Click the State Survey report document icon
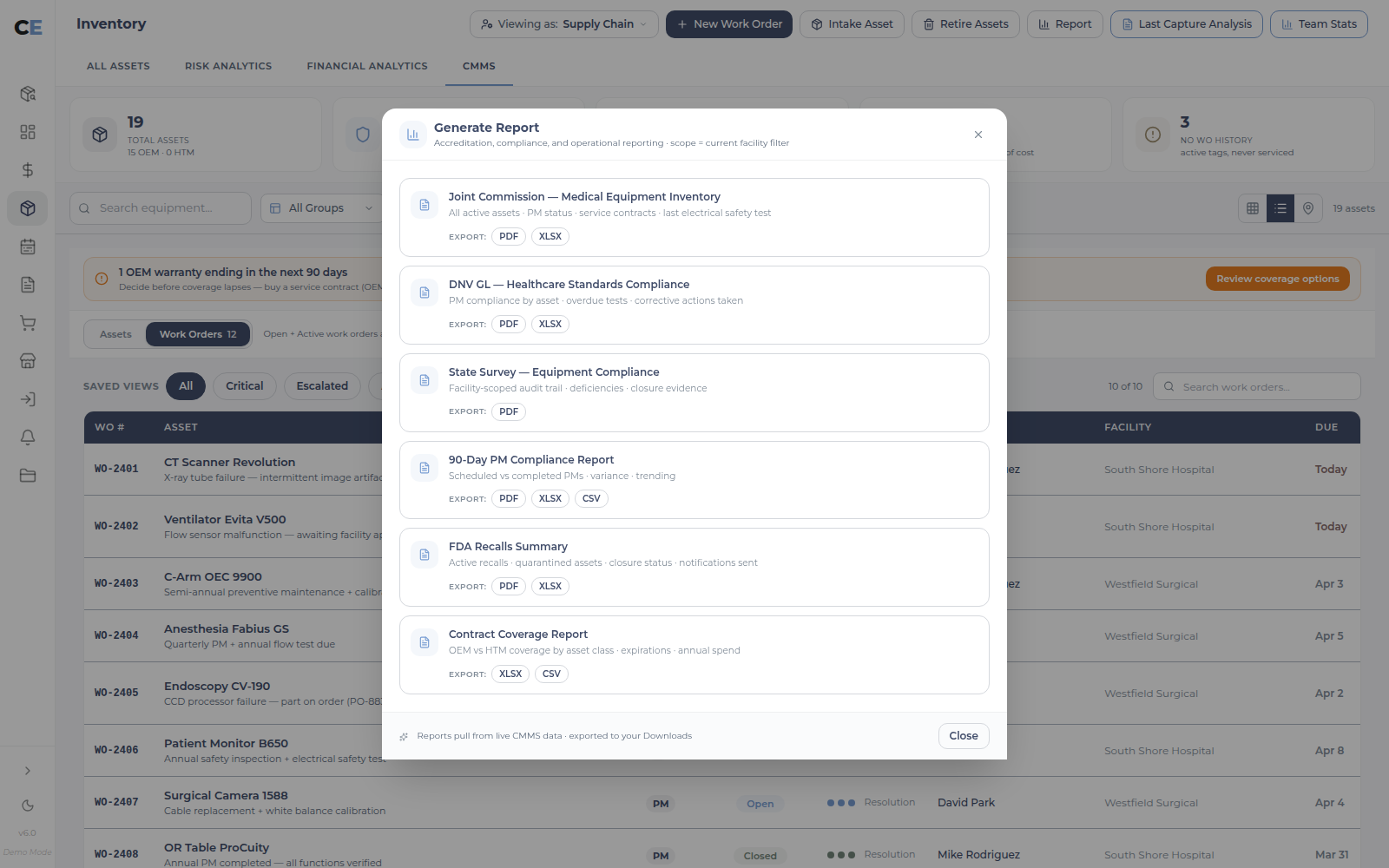Viewport: 1389px width, 868px height. click(x=425, y=380)
